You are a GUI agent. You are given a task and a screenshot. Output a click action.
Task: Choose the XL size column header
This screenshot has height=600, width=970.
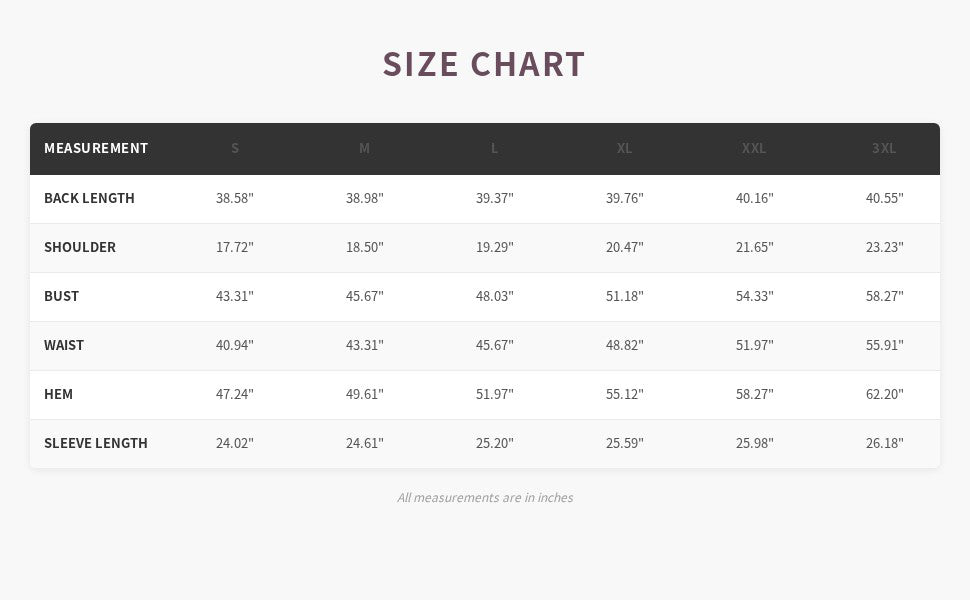point(625,148)
